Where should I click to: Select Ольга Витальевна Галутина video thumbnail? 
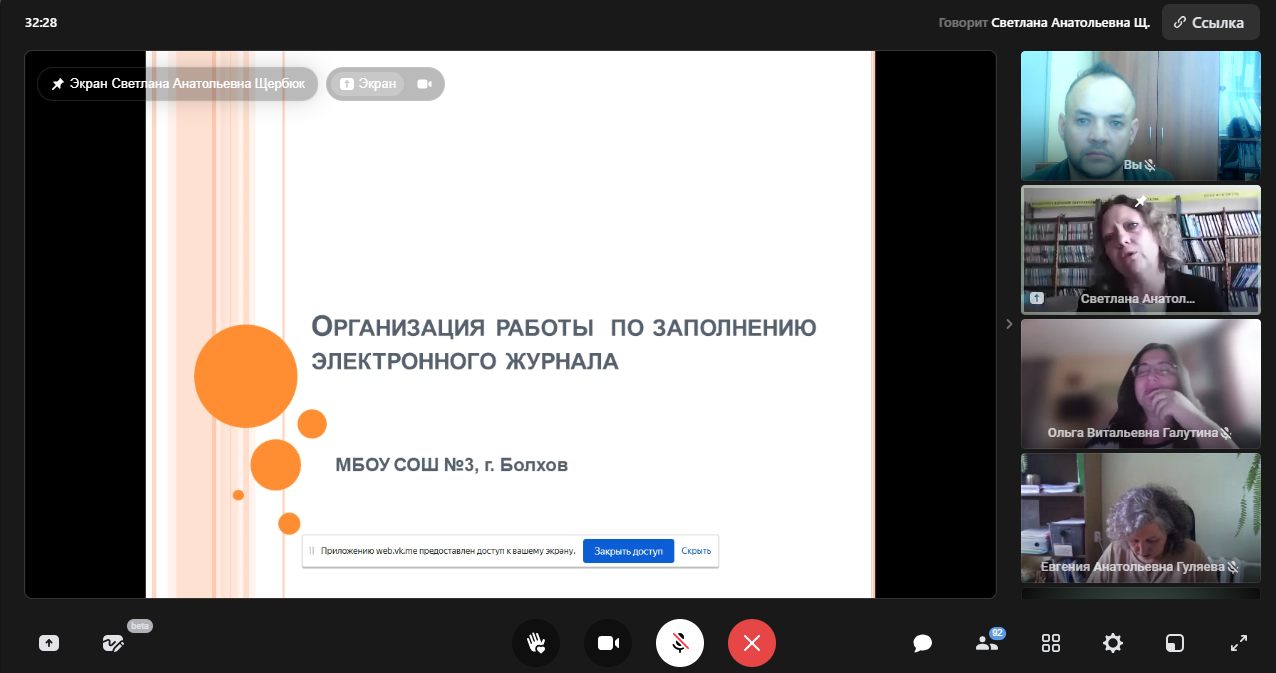[x=1140, y=383]
